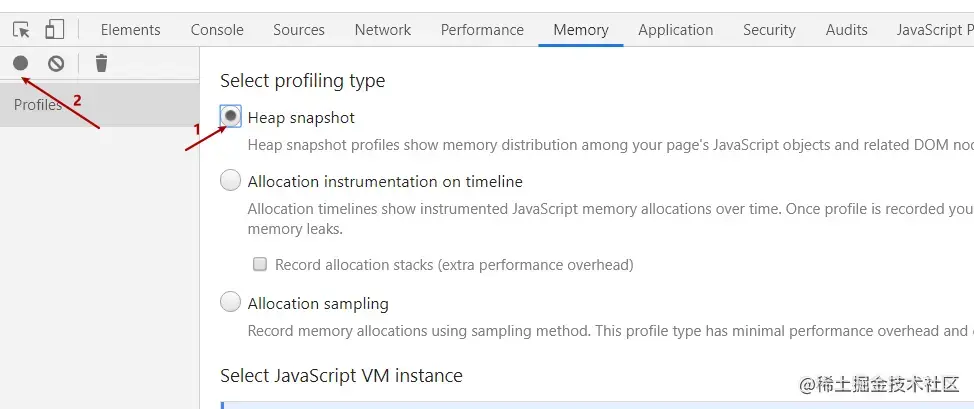Open the Network tab
The height and width of the screenshot is (409, 974).
(383, 30)
